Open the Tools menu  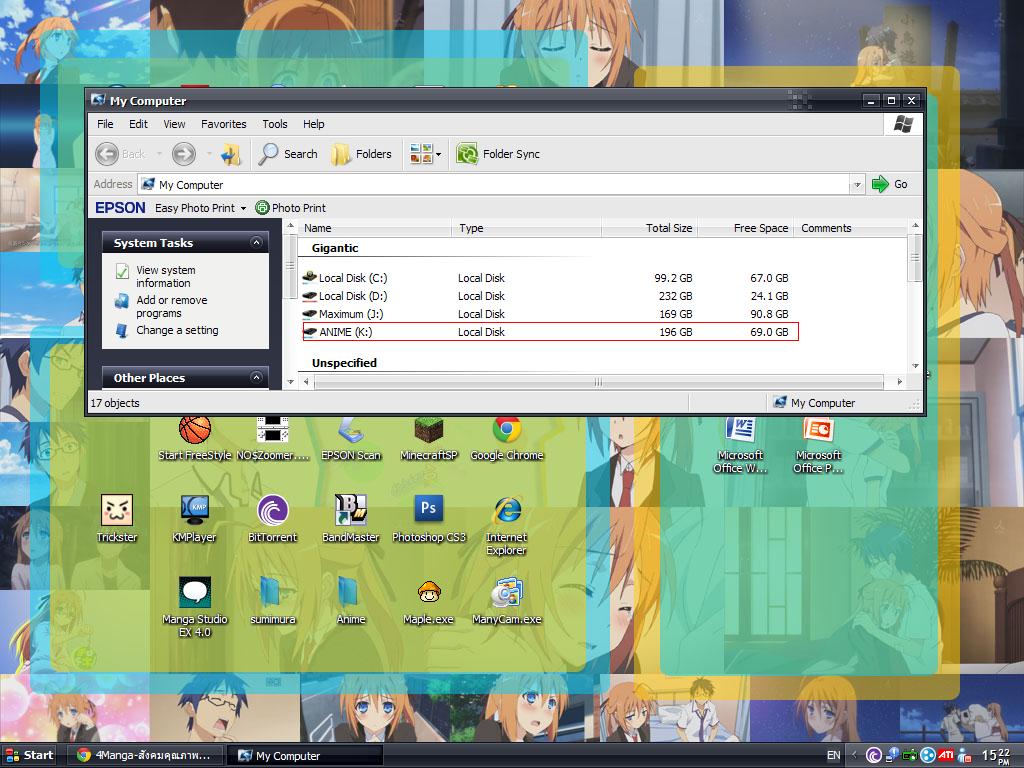point(275,124)
